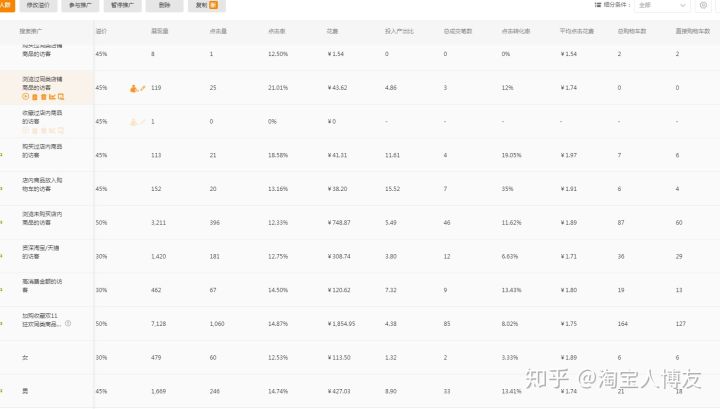The image size is (720, 409).
Task: Click the circular first action icon in the highlighted row
Action: pos(26,96)
